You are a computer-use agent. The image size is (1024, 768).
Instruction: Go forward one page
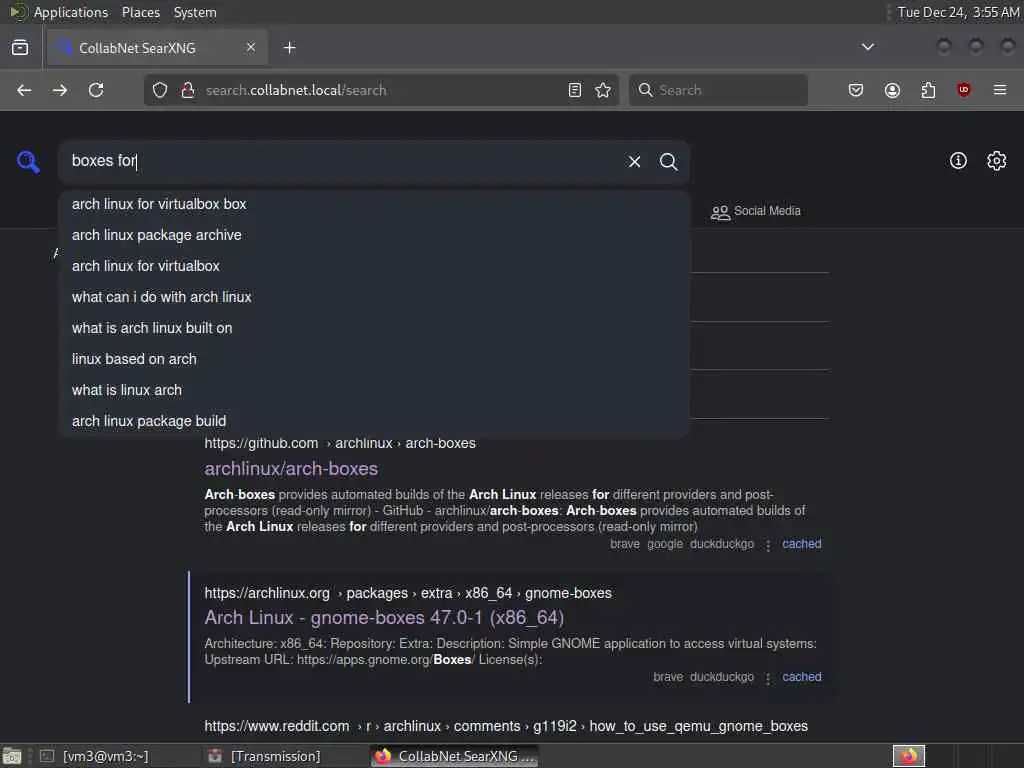[60, 90]
